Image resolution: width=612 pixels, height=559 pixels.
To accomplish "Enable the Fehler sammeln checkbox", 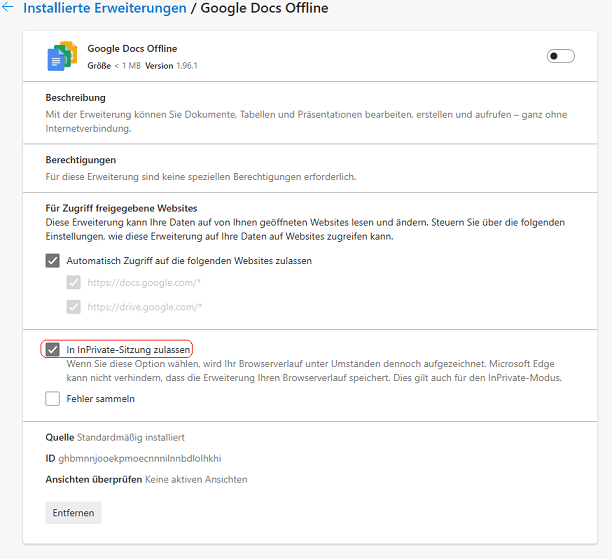I will (52, 399).
